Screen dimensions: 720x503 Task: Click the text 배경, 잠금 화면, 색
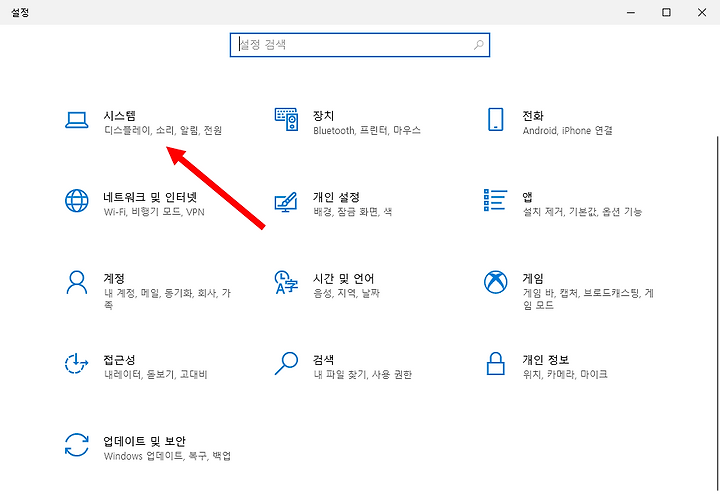coord(353,212)
